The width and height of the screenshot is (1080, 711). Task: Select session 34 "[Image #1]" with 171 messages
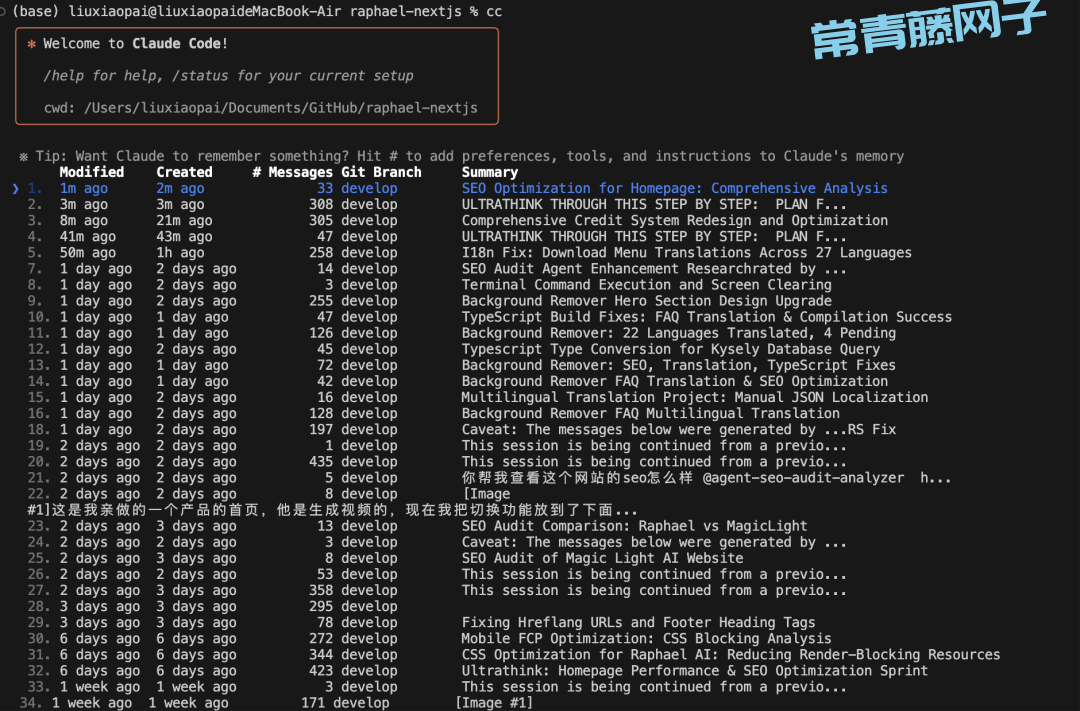[276, 703]
